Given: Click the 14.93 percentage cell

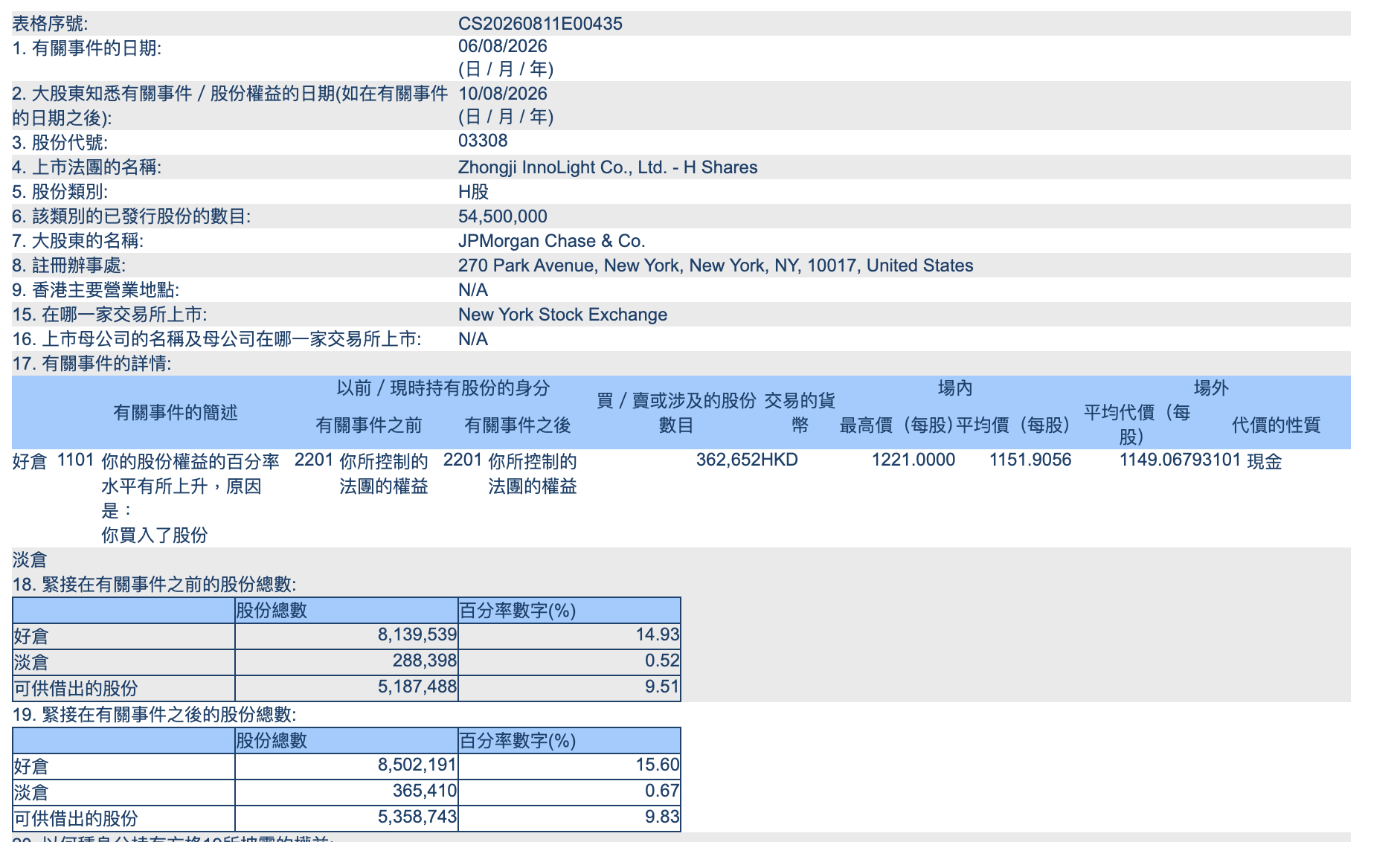Looking at the screenshot, I should (x=570, y=636).
